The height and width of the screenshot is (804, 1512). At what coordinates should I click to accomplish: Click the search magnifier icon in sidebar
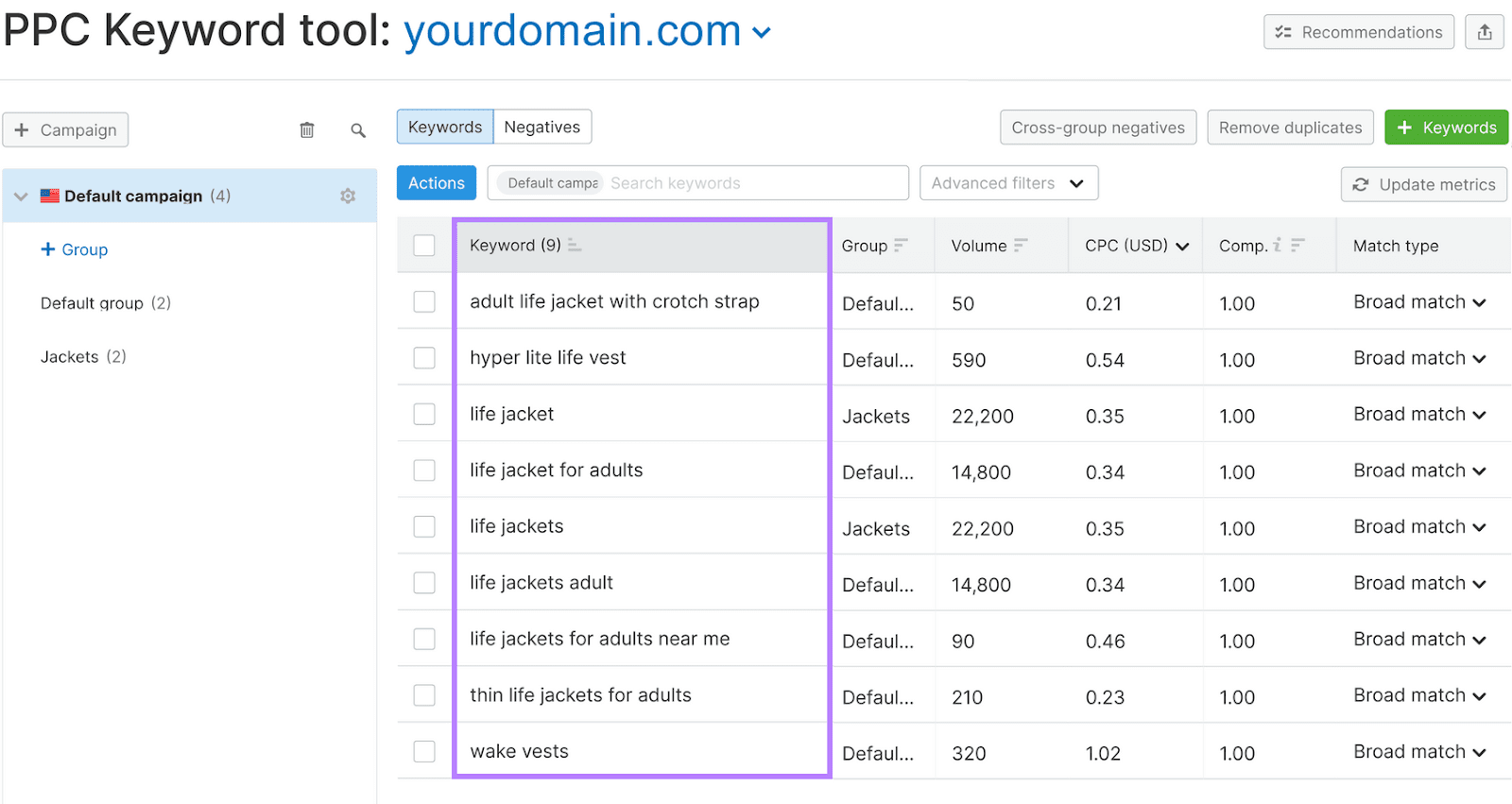(x=358, y=130)
